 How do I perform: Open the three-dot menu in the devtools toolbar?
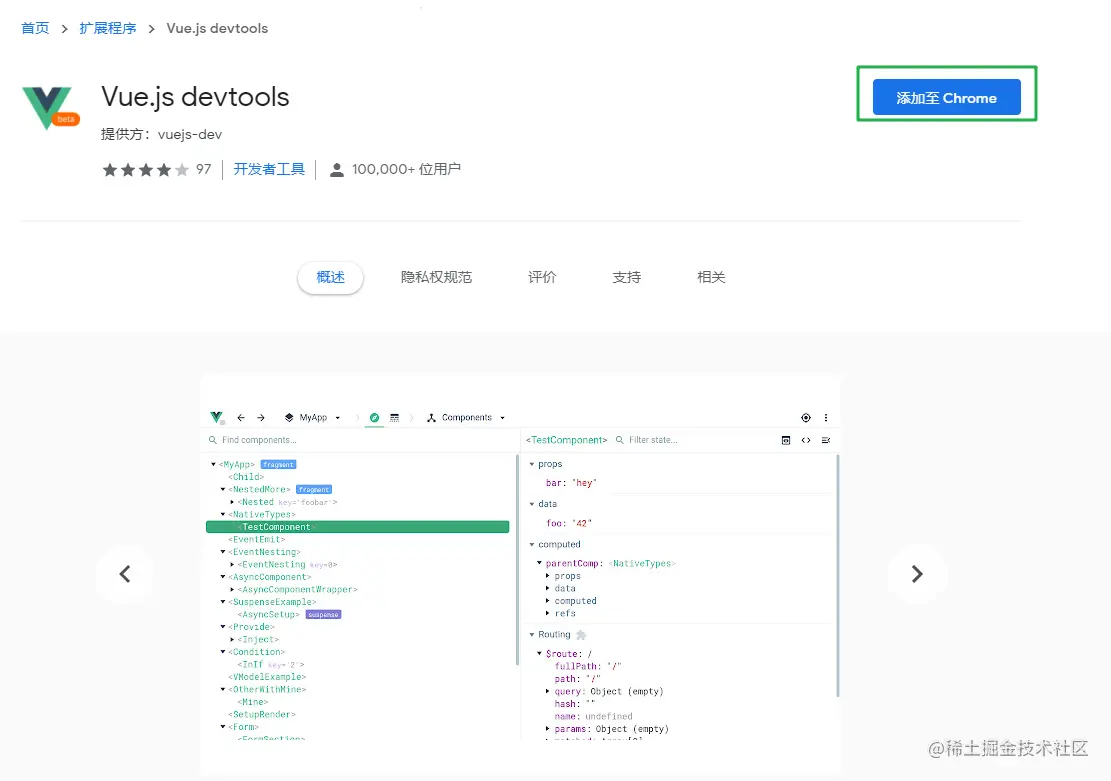tap(826, 418)
